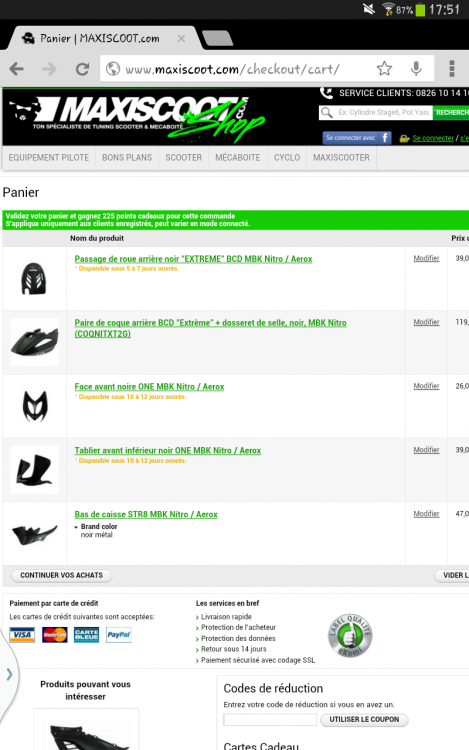Bookmark page with the star icon
Image resolution: width=469 pixels, height=750 pixels.
(x=384, y=69)
